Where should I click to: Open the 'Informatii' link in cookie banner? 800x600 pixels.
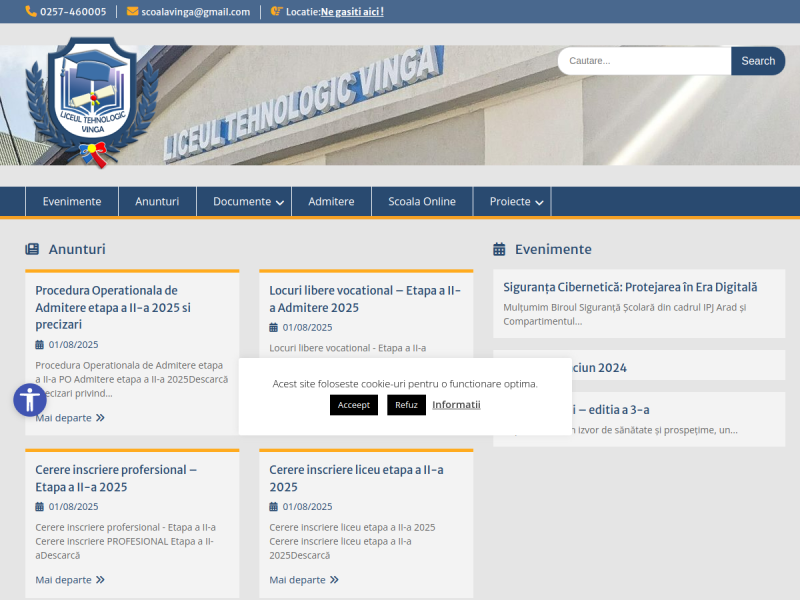point(456,404)
